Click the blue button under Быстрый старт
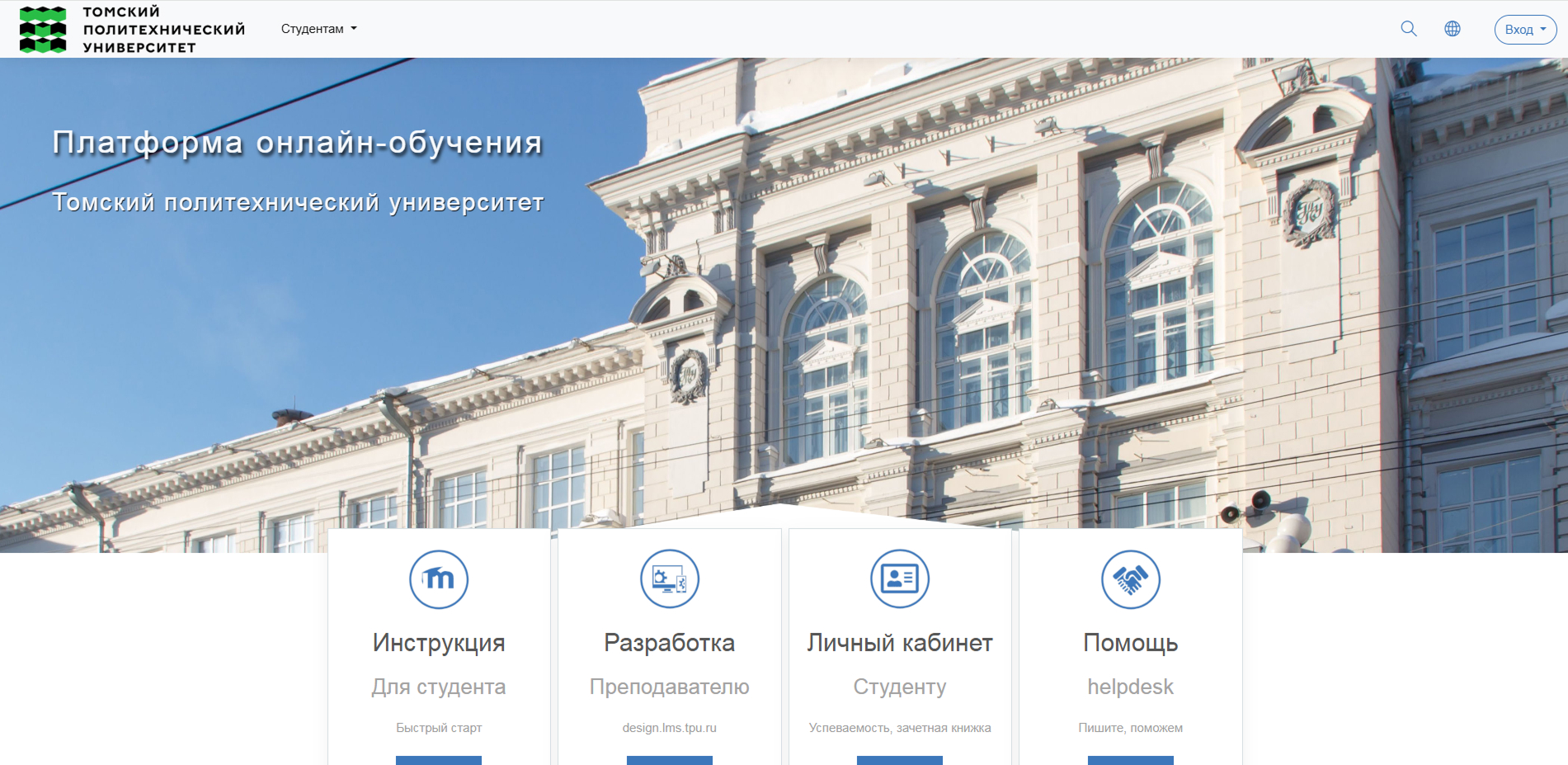The width and height of the screenshot is (1568, 765). (439, 760)
